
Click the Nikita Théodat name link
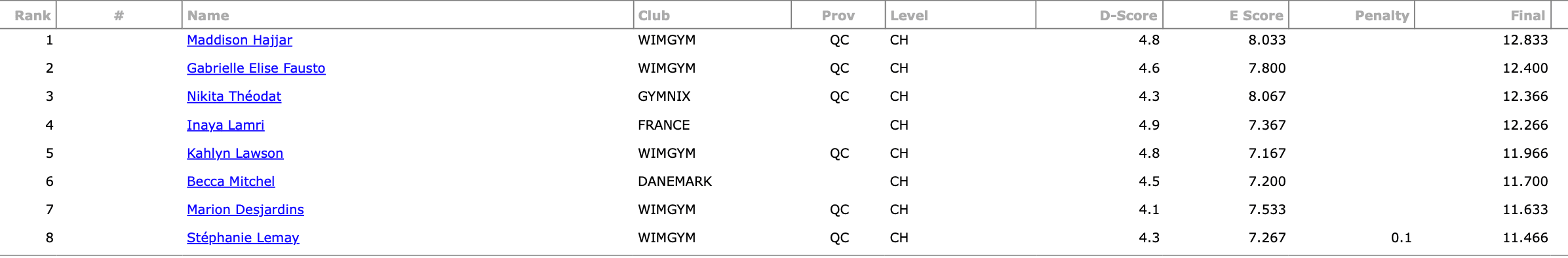234,96
